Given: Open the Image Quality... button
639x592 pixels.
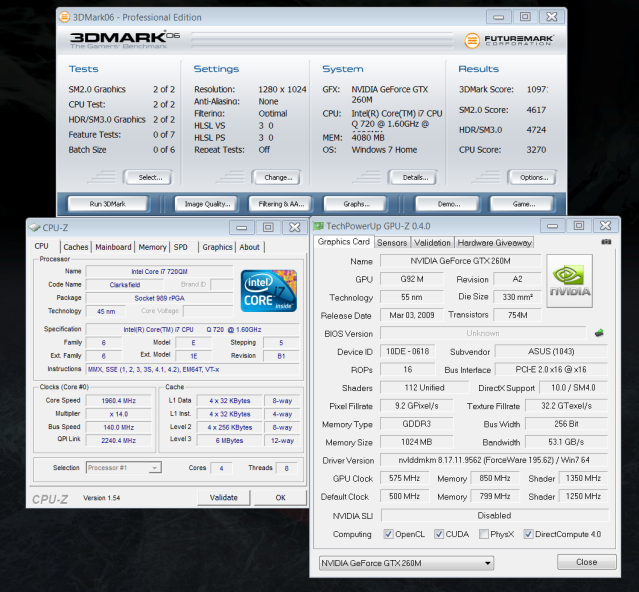Looking at the screenshot, I should point(207,204).
